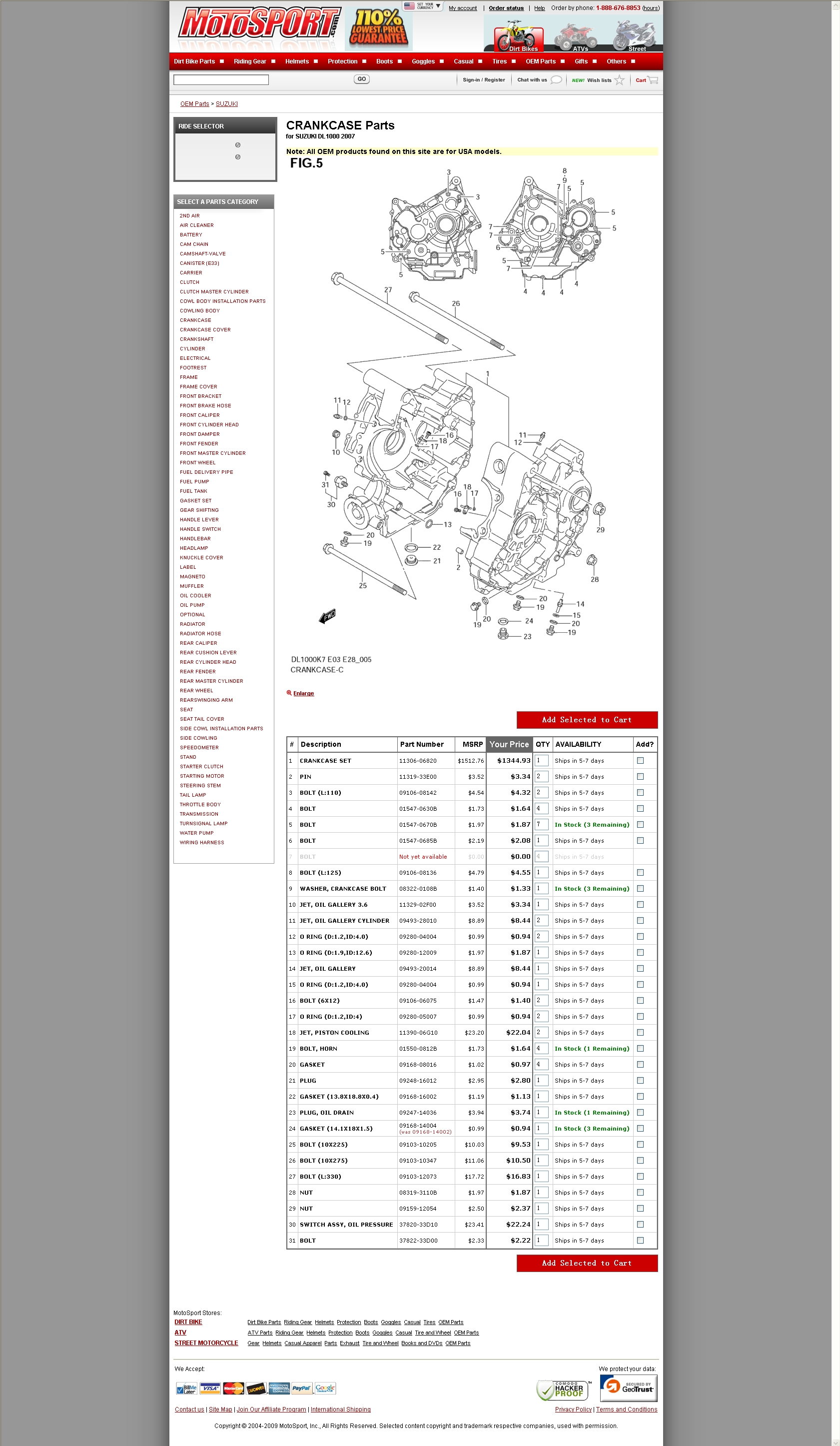Click the top Add Selected to Cart button
Screen dimensions: 840x1446
pyautogui.click(x=587, y=720)
